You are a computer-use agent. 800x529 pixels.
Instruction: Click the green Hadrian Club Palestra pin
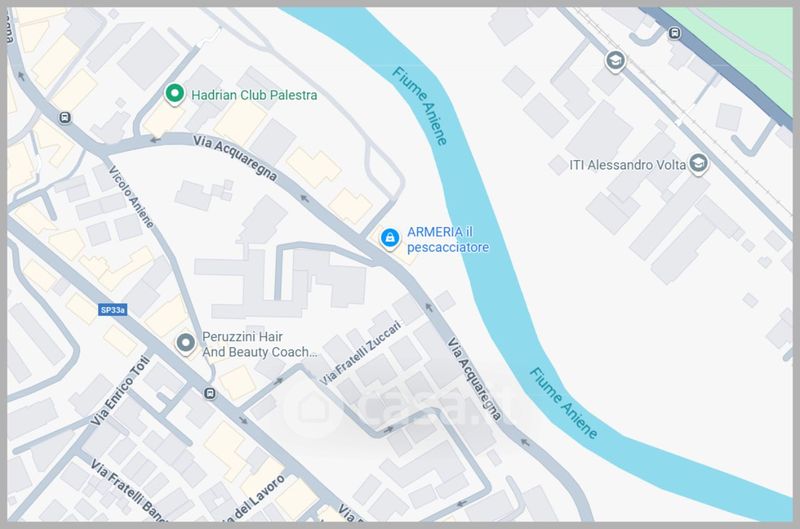point(174,95)
